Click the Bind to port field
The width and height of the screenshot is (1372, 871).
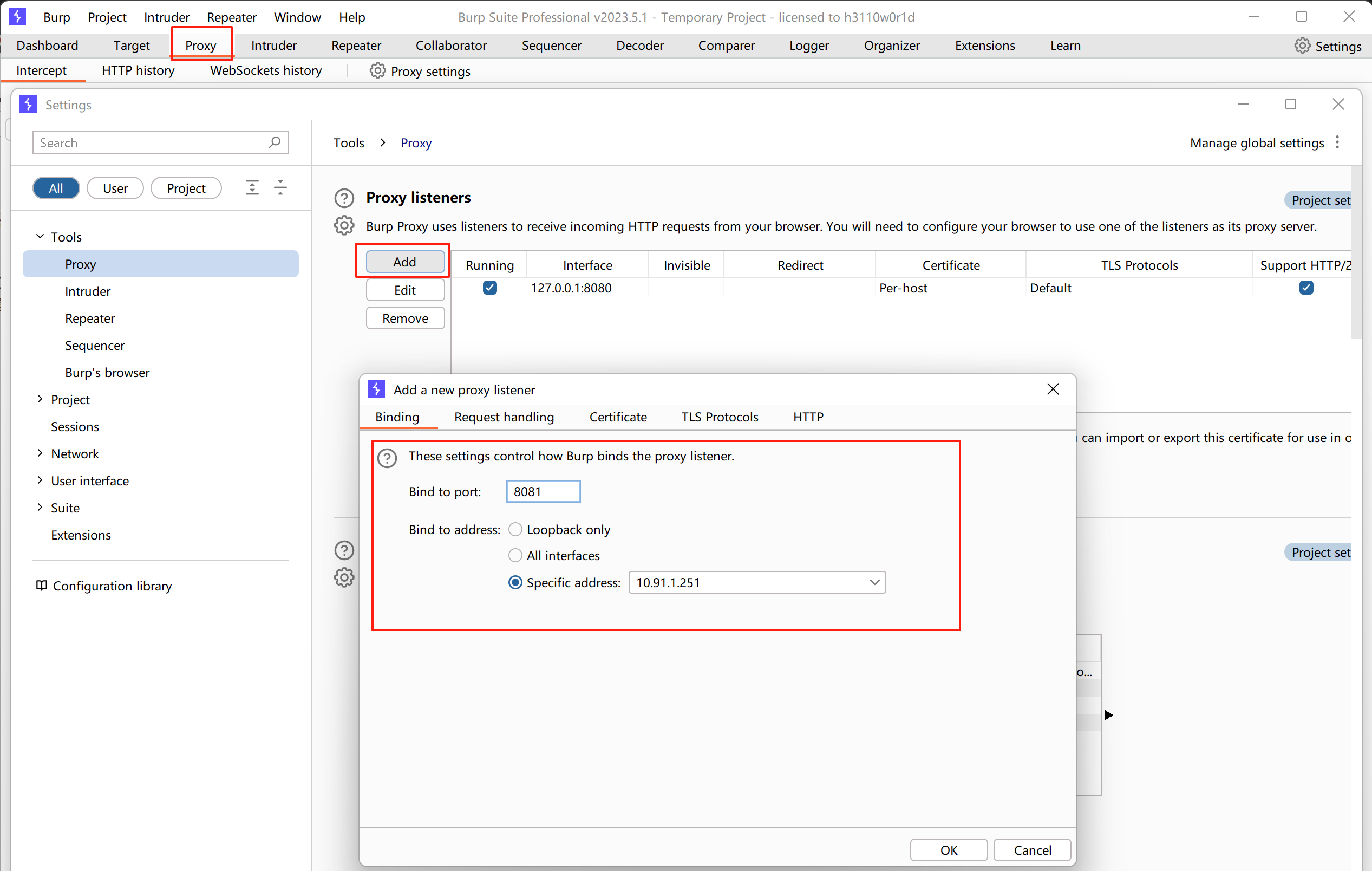point(543,491)
